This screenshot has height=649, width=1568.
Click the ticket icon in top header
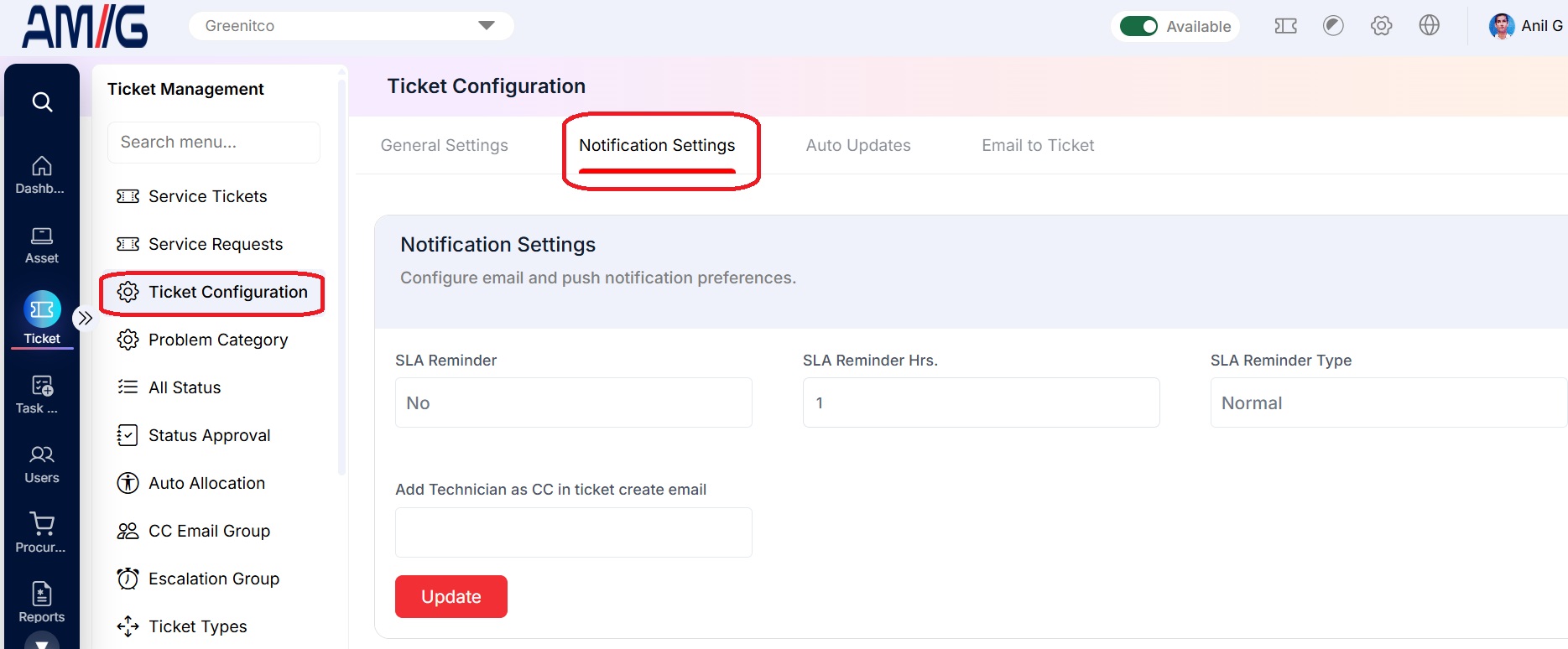tap(1285, 26)
